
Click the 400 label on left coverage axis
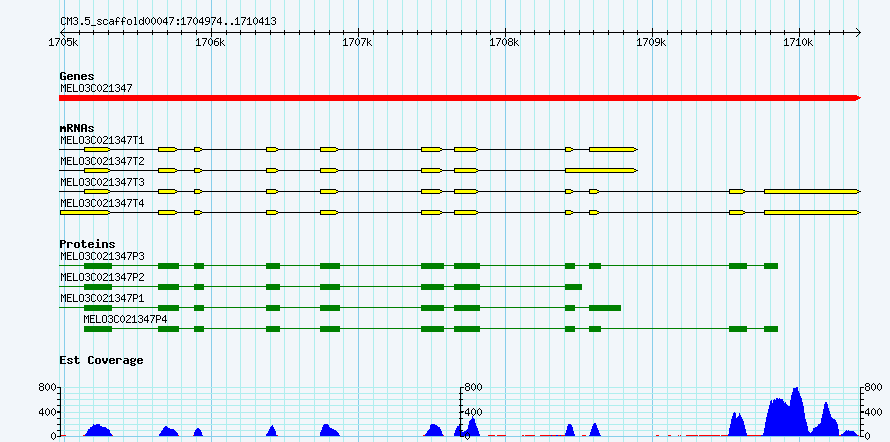tap(47, 412)
